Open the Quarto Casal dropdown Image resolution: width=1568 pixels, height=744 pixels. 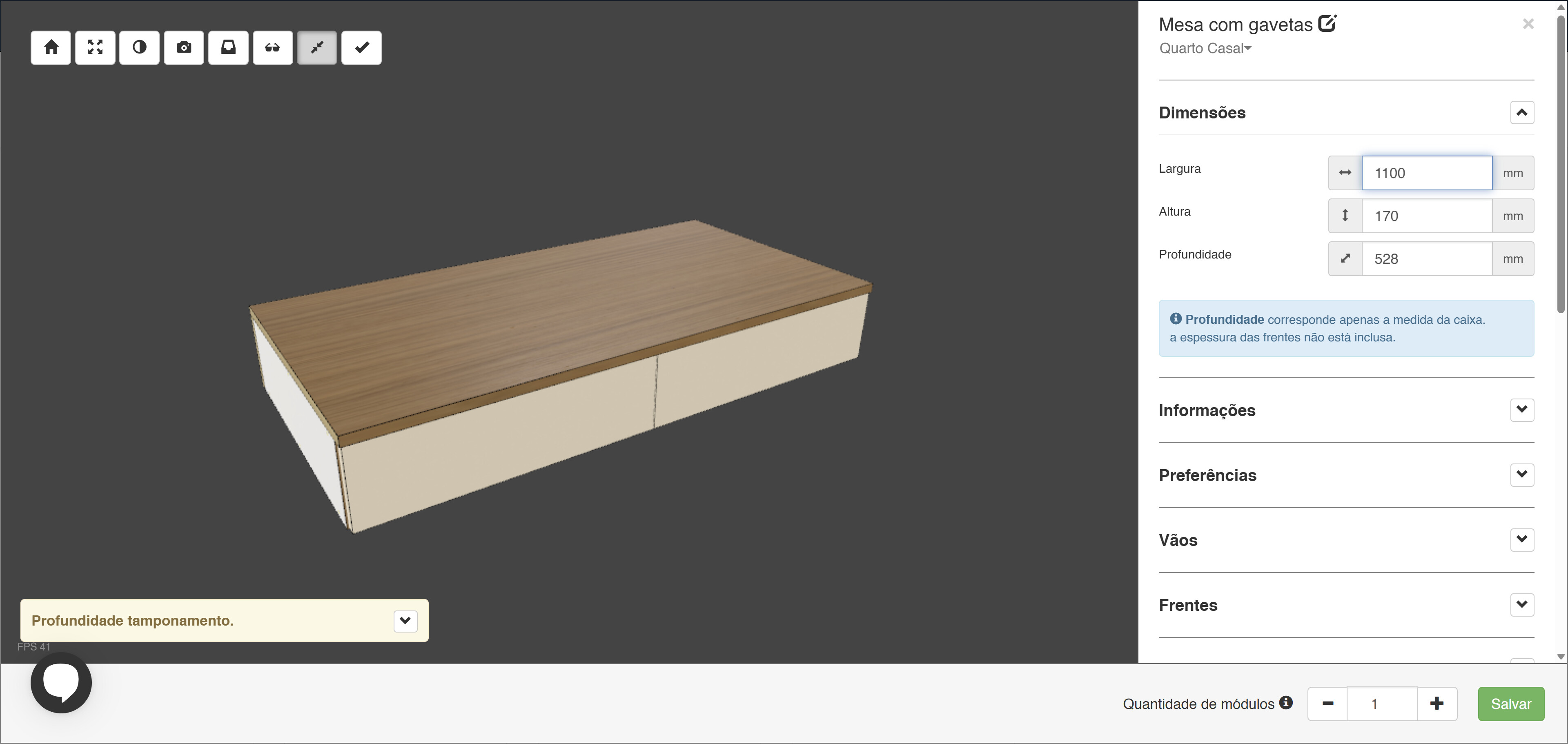tap(1205, 49)
